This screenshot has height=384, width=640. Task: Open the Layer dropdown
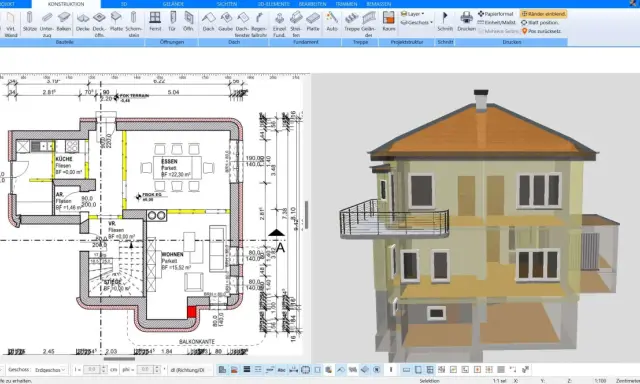[x=413, y=14]
